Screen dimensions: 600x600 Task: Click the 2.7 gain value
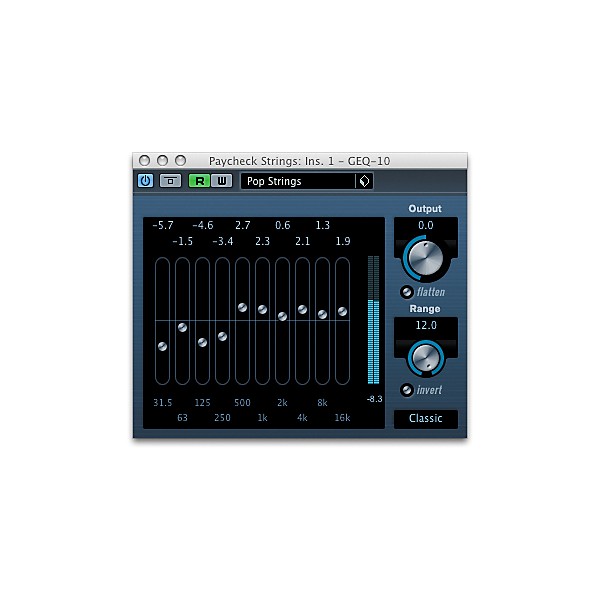tap(243, 225)
